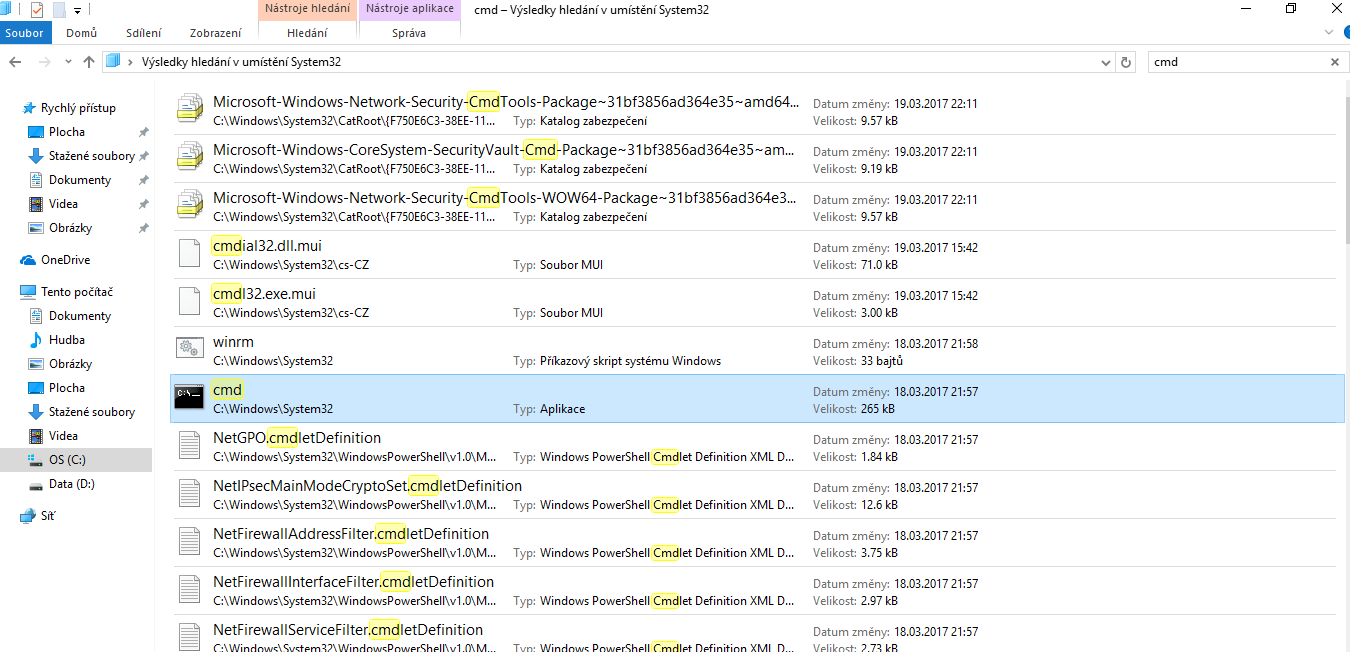1350x652 pixels.
Task: Switch to the Domů tab
Action: coord(82,33)
